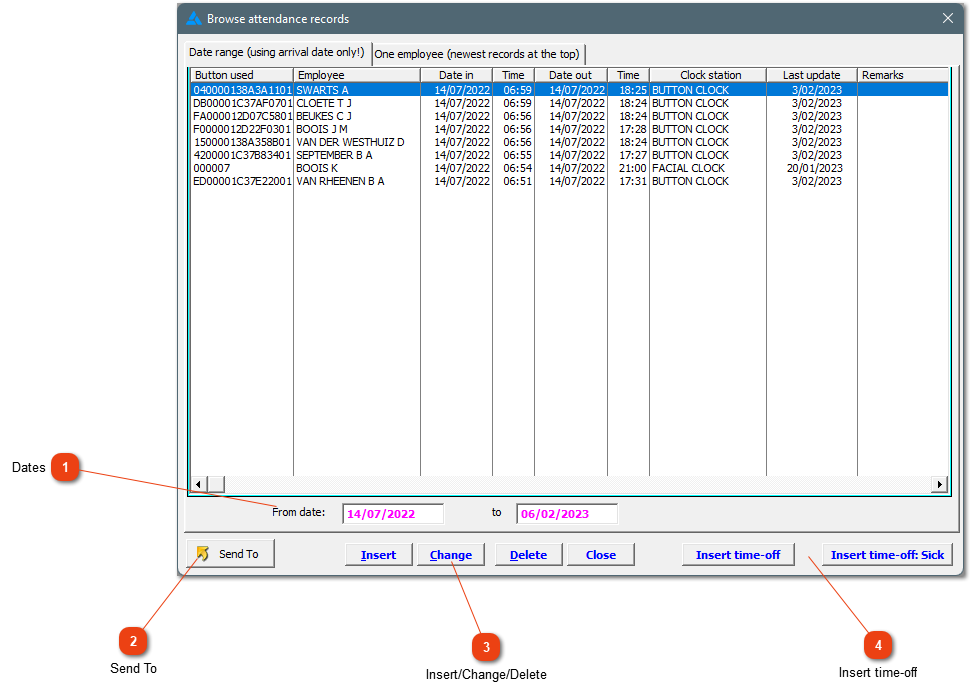Select the BEUKES C J record
Screen dimensions: 972x698
pyautogui.click(x=569, y=116)
